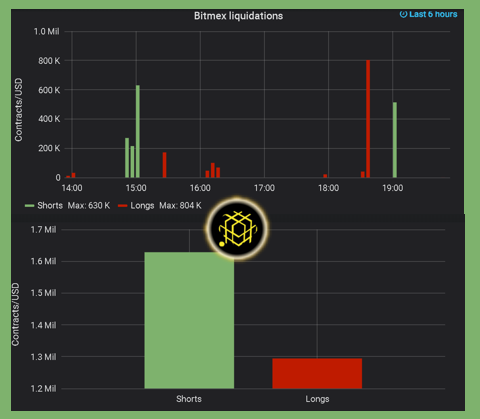
Task: Click the Bitmex liquidations panel title
Action: tap(238, 16)
